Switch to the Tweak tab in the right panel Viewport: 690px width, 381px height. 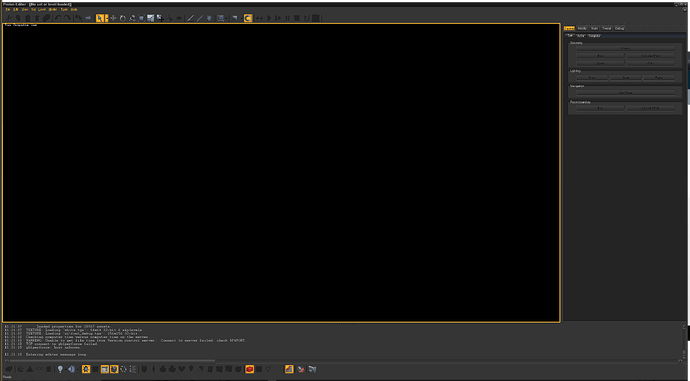[606, 28]
